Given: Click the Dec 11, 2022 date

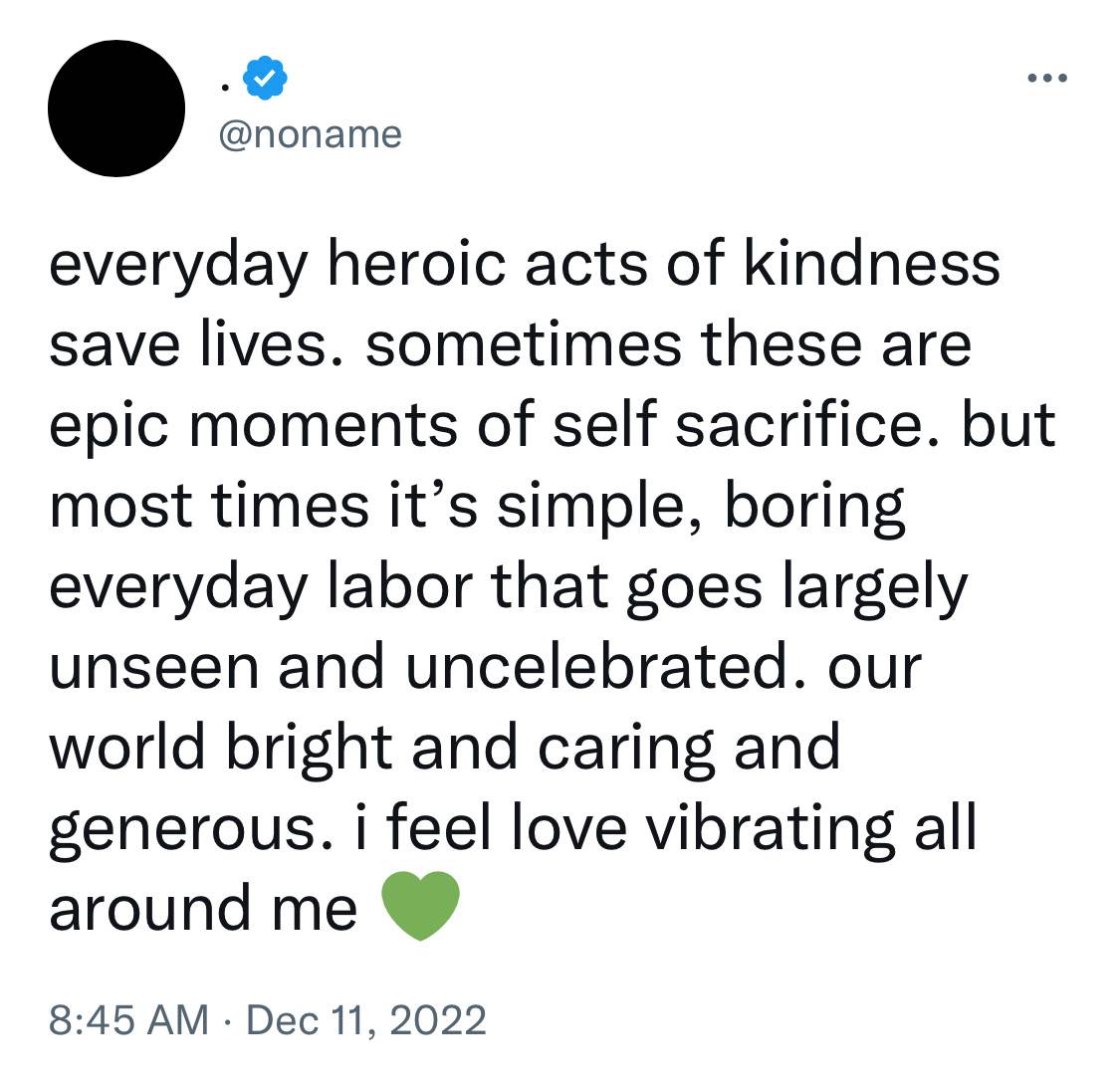Looking at the screenshot, I should 366,1020.
